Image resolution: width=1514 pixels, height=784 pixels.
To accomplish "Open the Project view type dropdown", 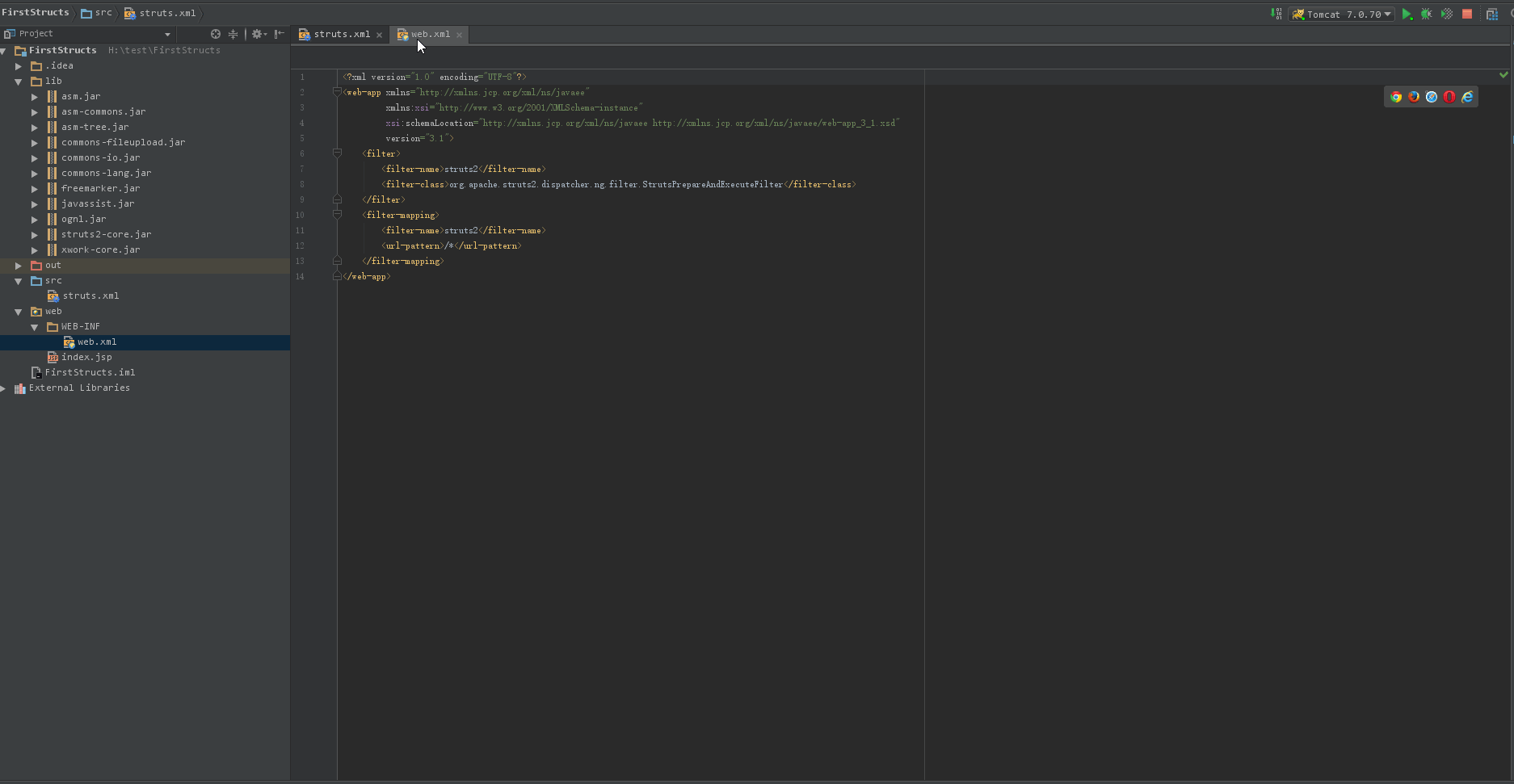I will [167, 34].
